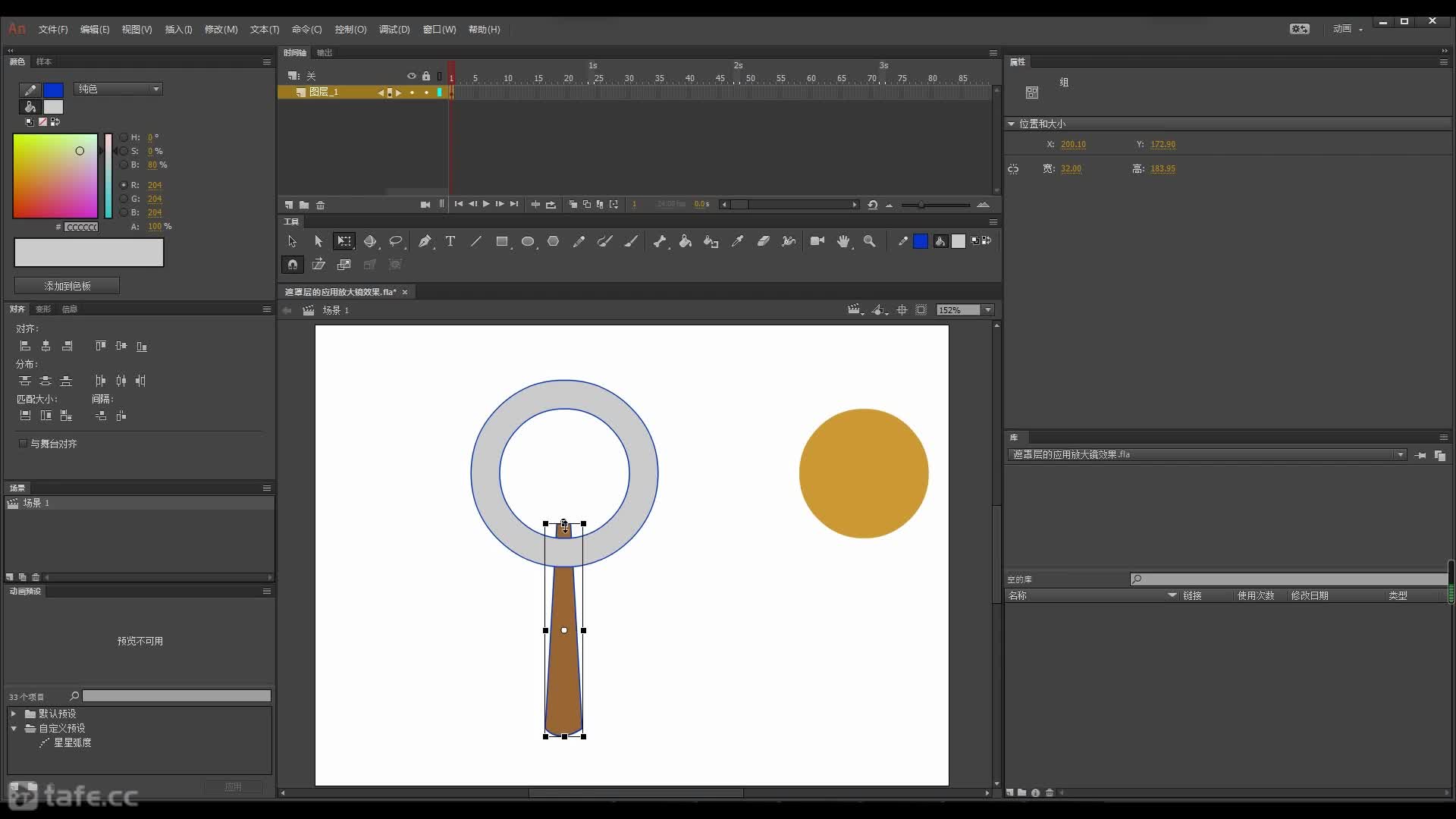
Task: Select the Eyedropper tool
Action: pos(737,241)
